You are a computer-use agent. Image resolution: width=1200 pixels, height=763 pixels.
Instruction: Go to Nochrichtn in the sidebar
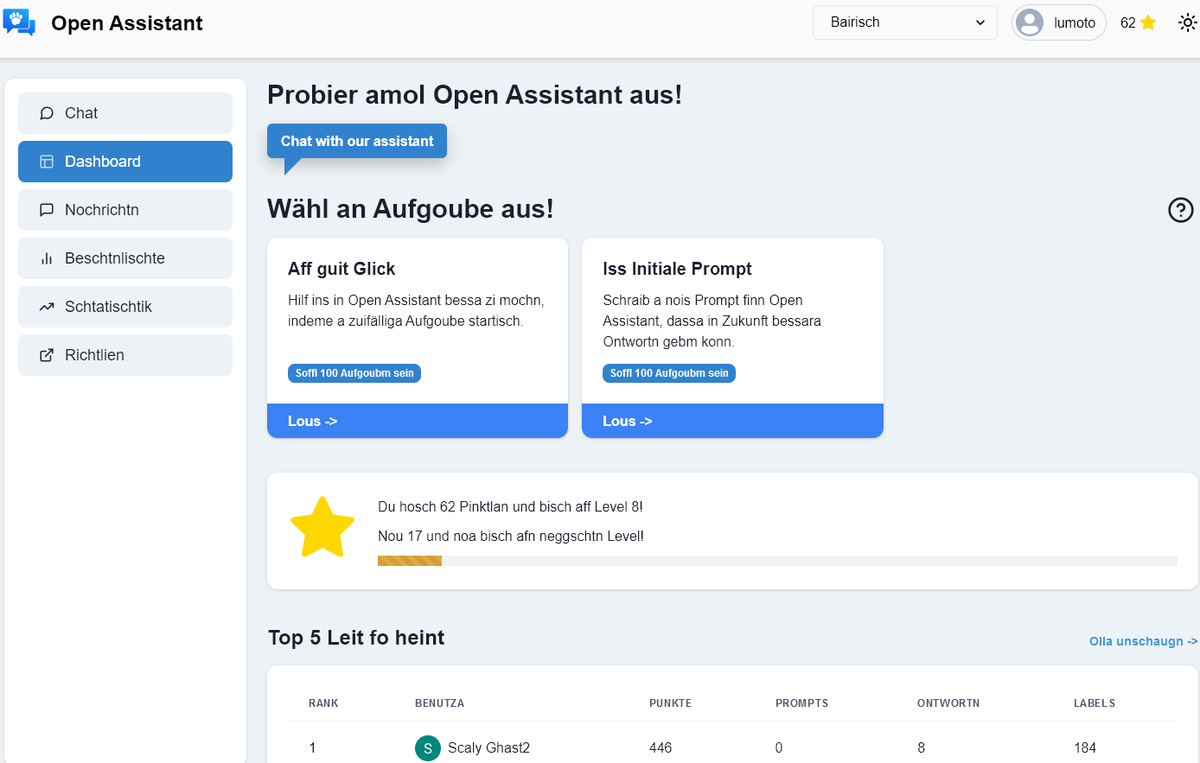click(125, 210)
